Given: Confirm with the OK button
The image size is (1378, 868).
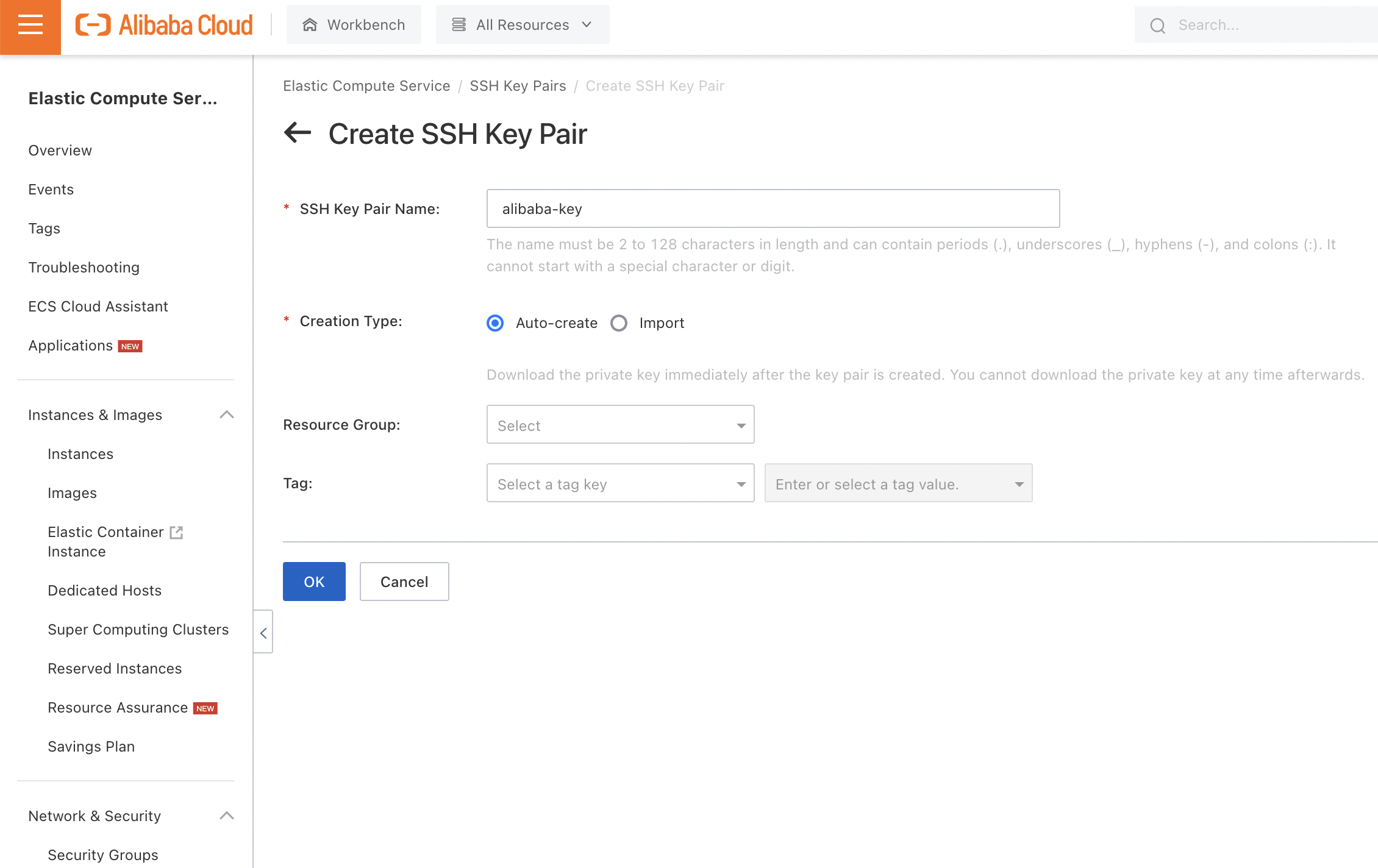Looking at the screenshot, I should 314,582.
